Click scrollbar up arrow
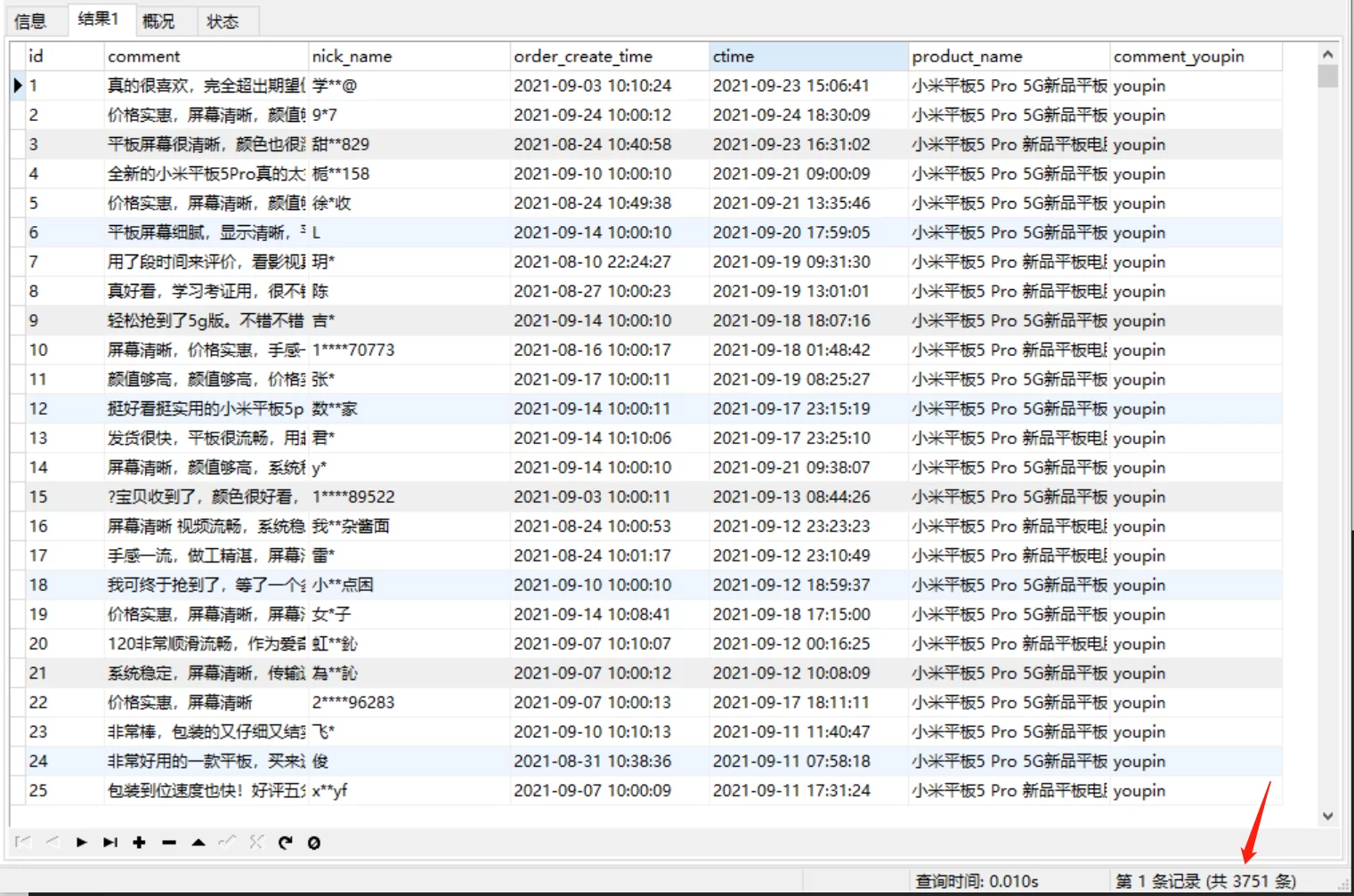This screenshot has height=896, width=1354. point(1327,54)
